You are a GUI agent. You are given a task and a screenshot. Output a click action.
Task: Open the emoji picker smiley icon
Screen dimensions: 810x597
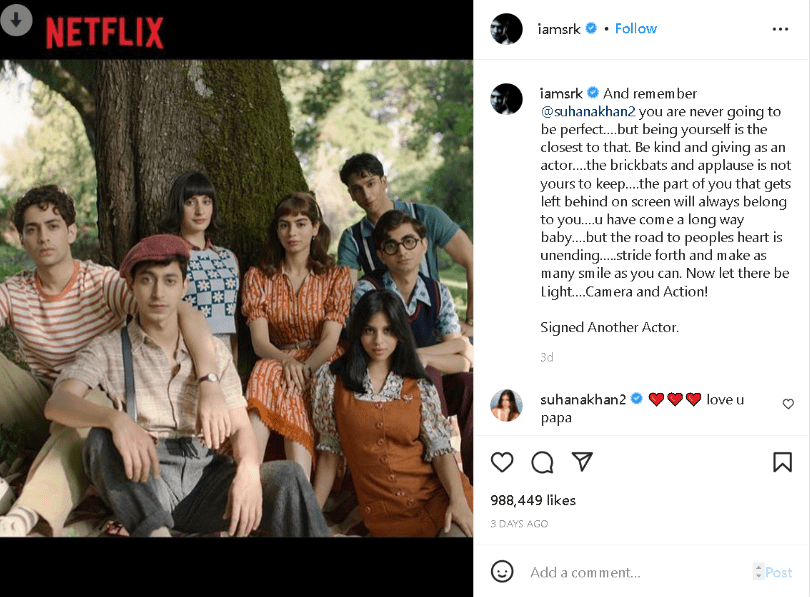click(502, 572)
